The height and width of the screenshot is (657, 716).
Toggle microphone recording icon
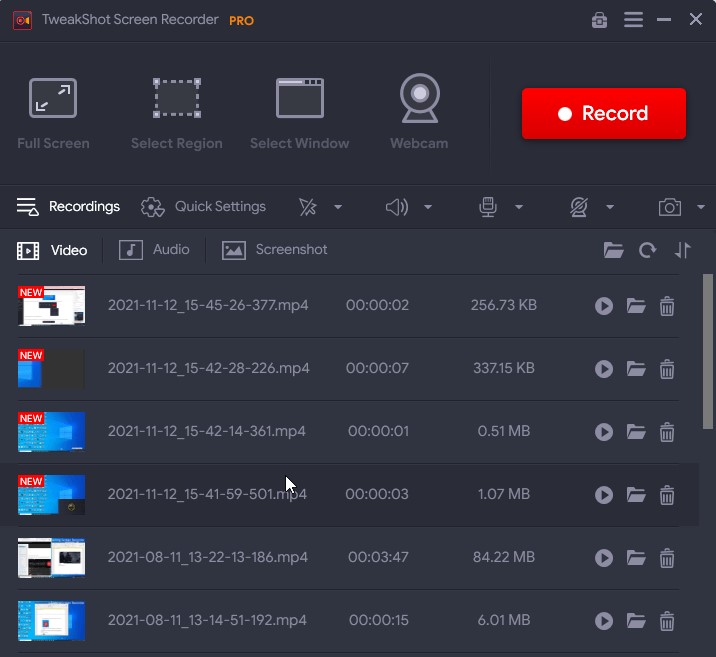(x=488, y=207)
